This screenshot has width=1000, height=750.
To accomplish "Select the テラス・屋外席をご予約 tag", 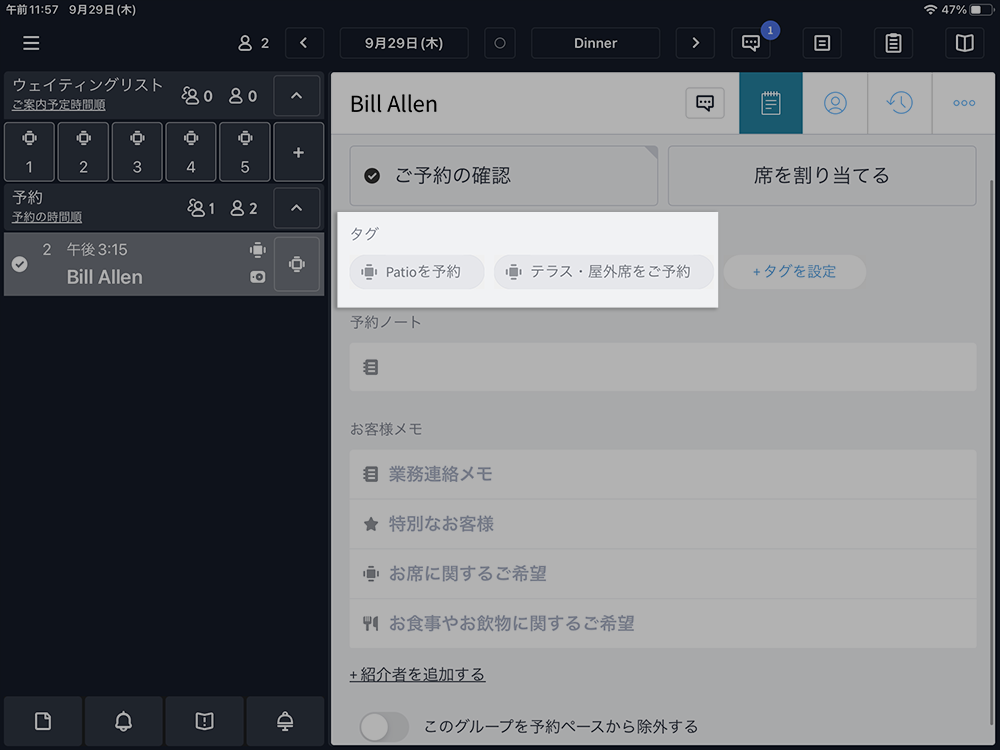I will click(603, 272).
